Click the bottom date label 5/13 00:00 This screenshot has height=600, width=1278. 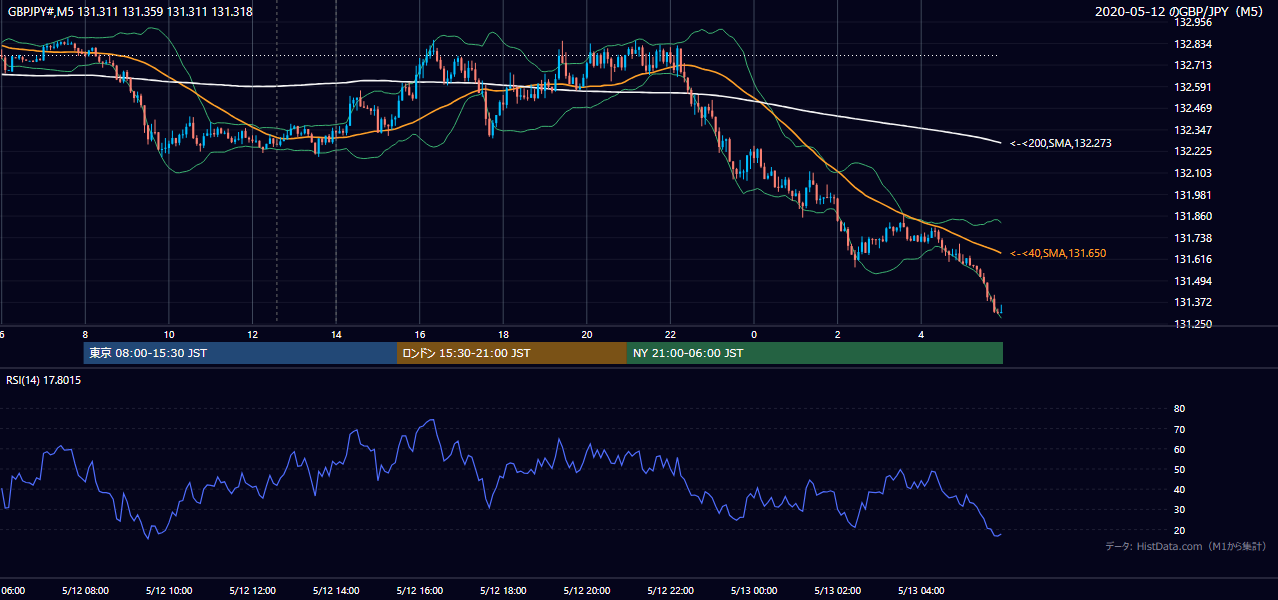tap(754, 590)
